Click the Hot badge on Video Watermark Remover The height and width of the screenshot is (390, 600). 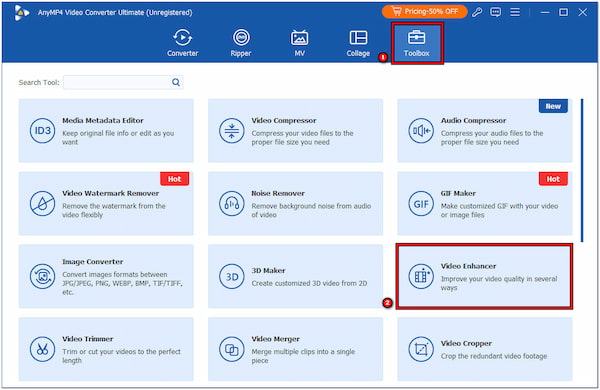(x=174, y=179)
